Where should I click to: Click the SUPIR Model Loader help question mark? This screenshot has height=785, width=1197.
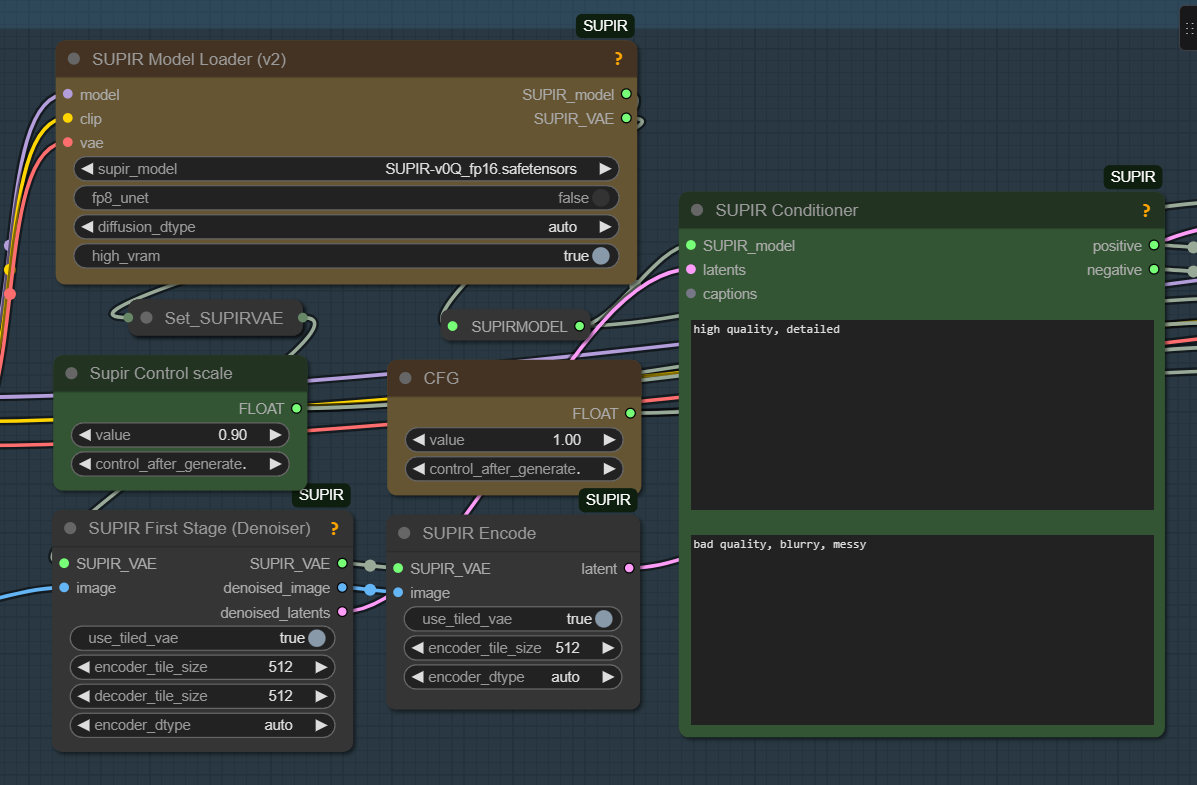pos(618,59)
